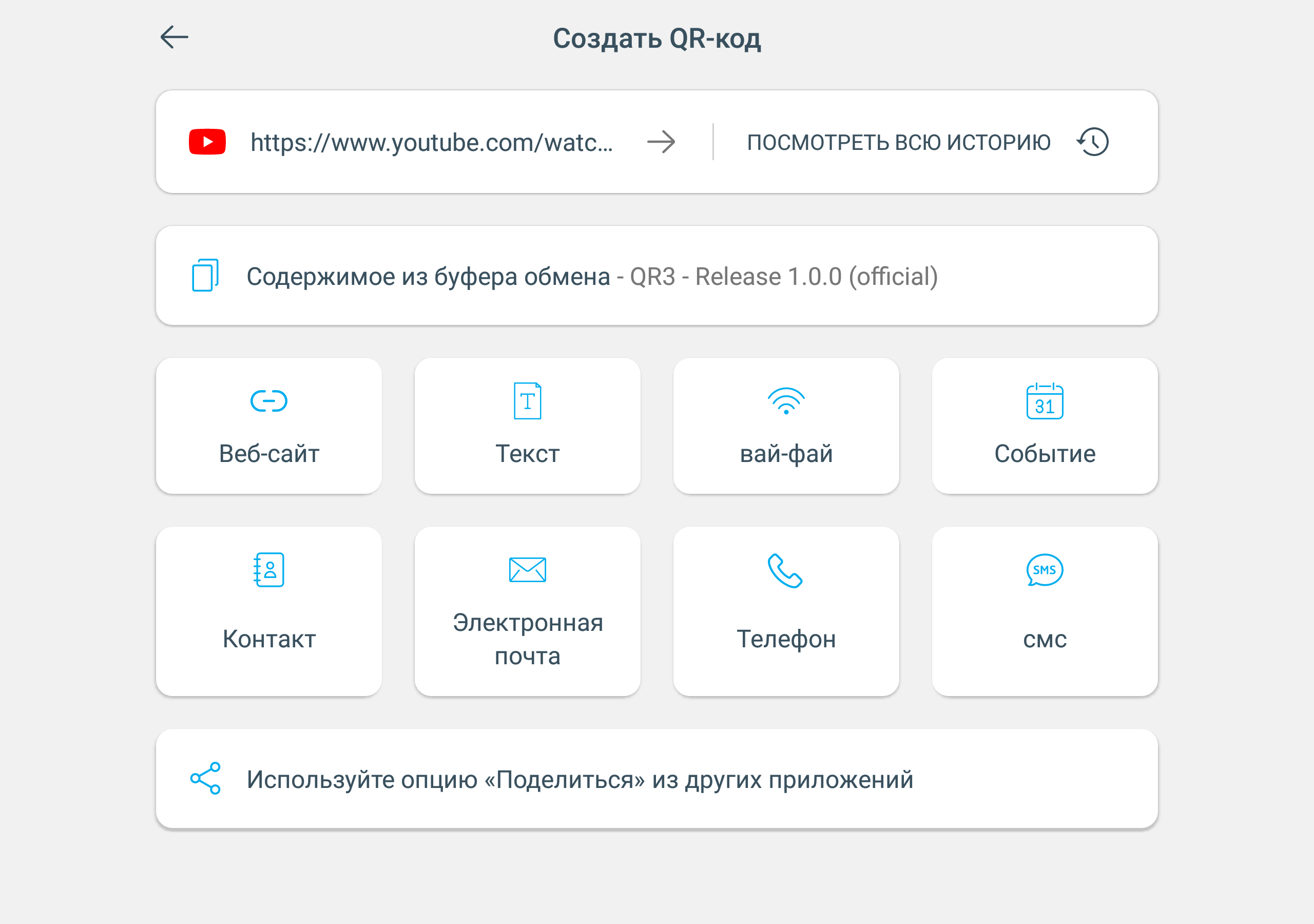Tap the arrow next to the YouTube URL

pyautogui.click(x=661, y=141)
